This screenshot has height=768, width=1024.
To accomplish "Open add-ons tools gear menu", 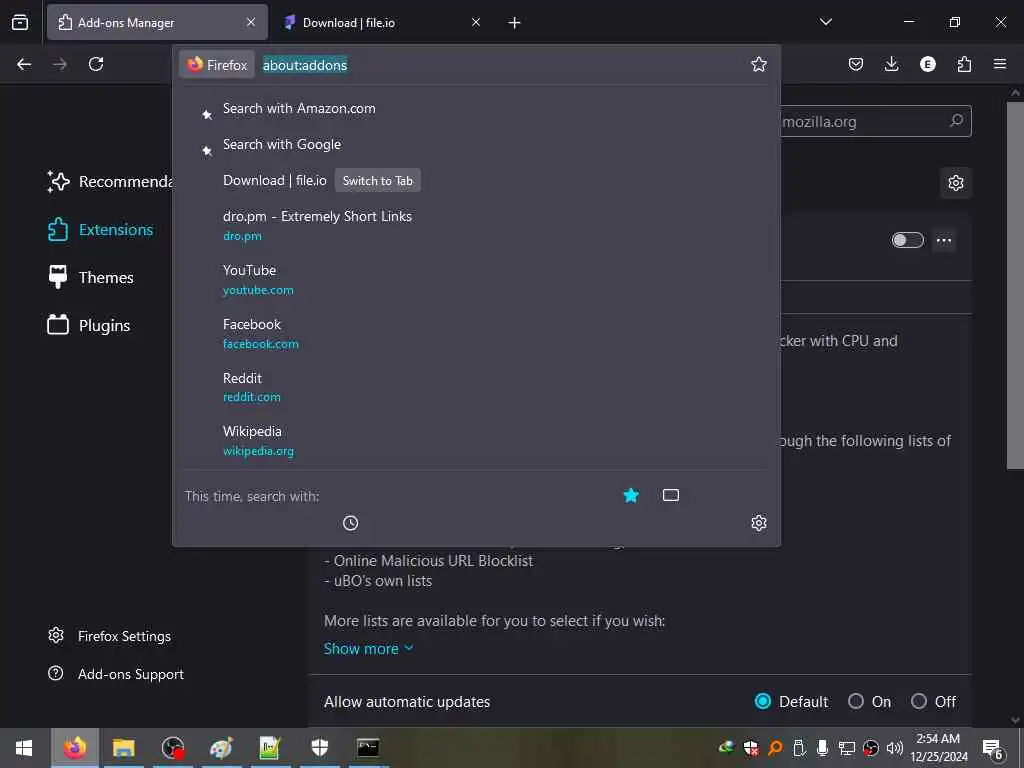I will 955,183.
